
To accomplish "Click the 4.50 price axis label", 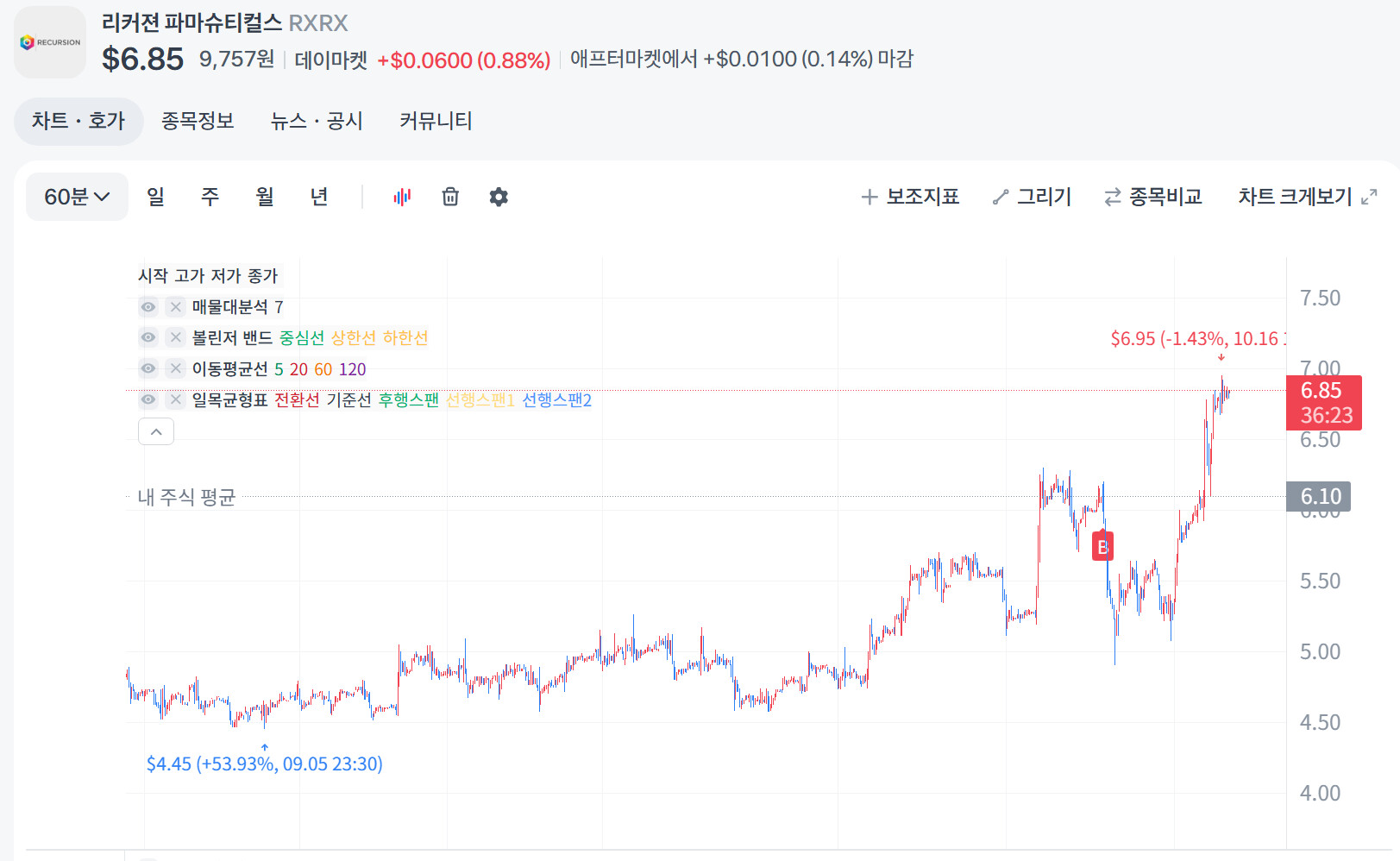I will click(1320, 722).
